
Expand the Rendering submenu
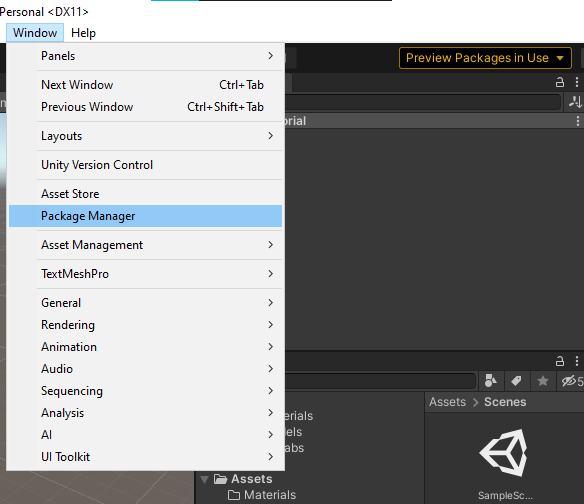pyautogui.click(x=145, y=325)
